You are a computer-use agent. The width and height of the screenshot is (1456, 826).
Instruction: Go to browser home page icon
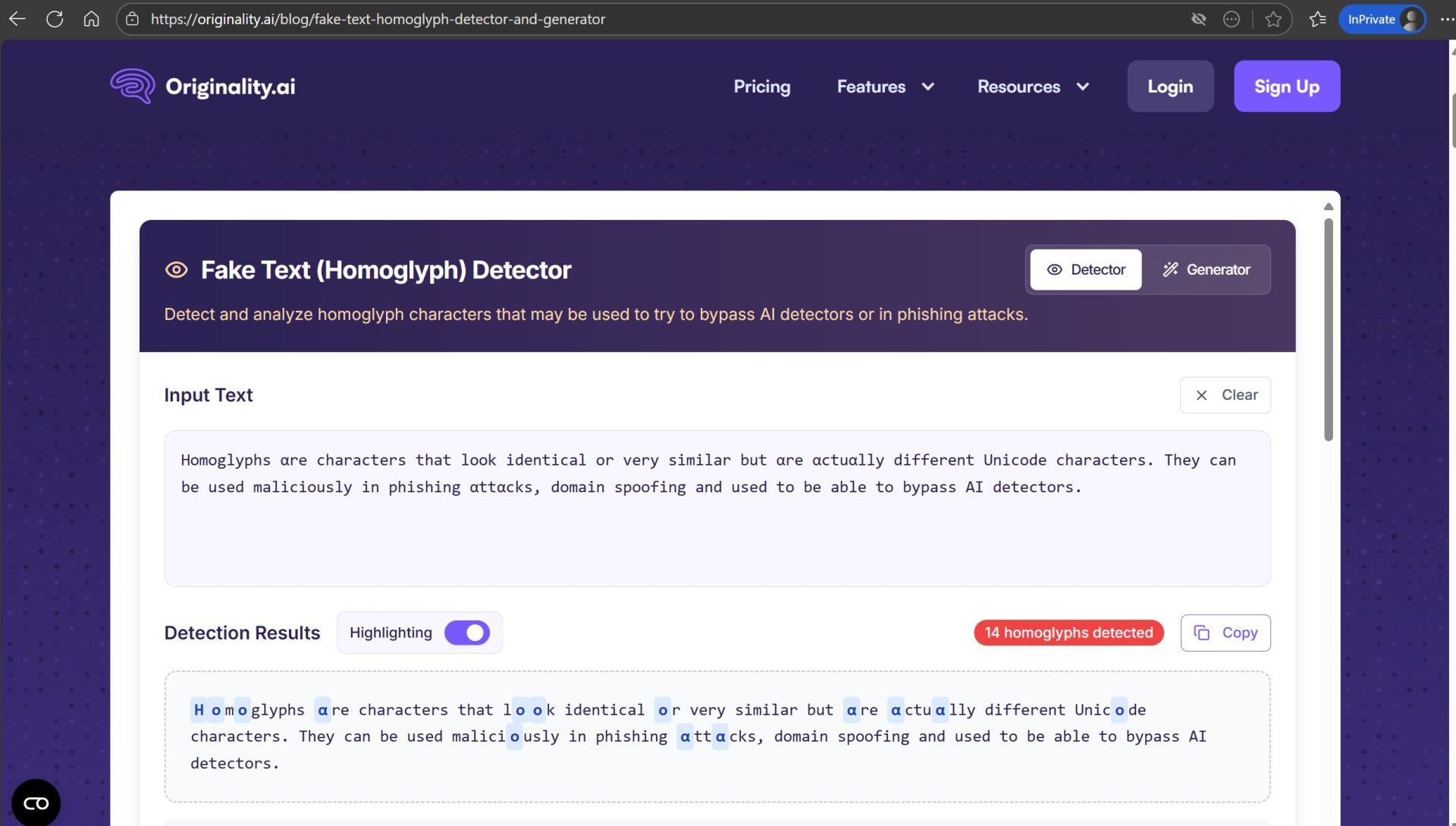pyautogui.click(x=91, y=18)
